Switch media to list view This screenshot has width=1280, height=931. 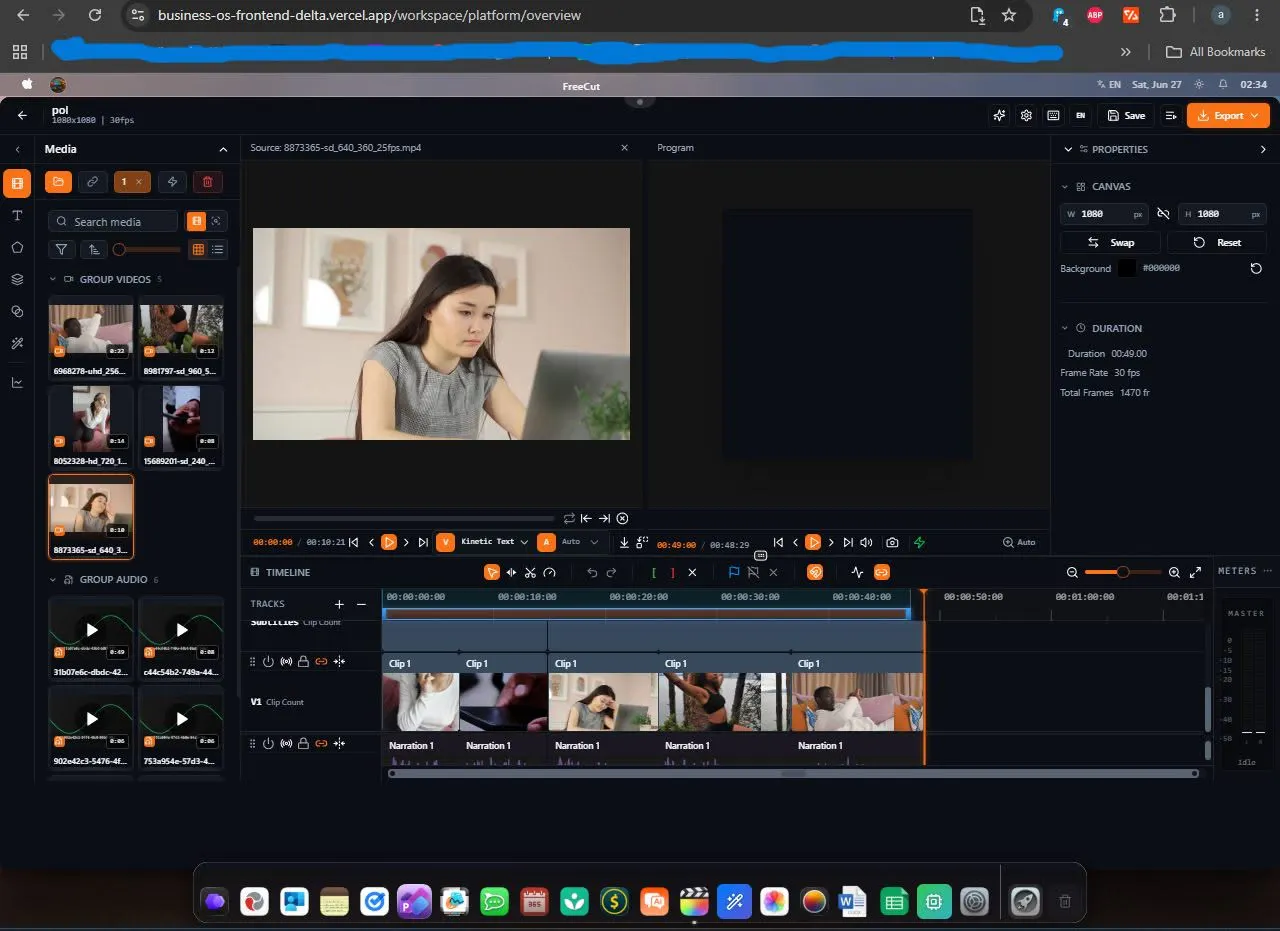(x=218, y=249)
